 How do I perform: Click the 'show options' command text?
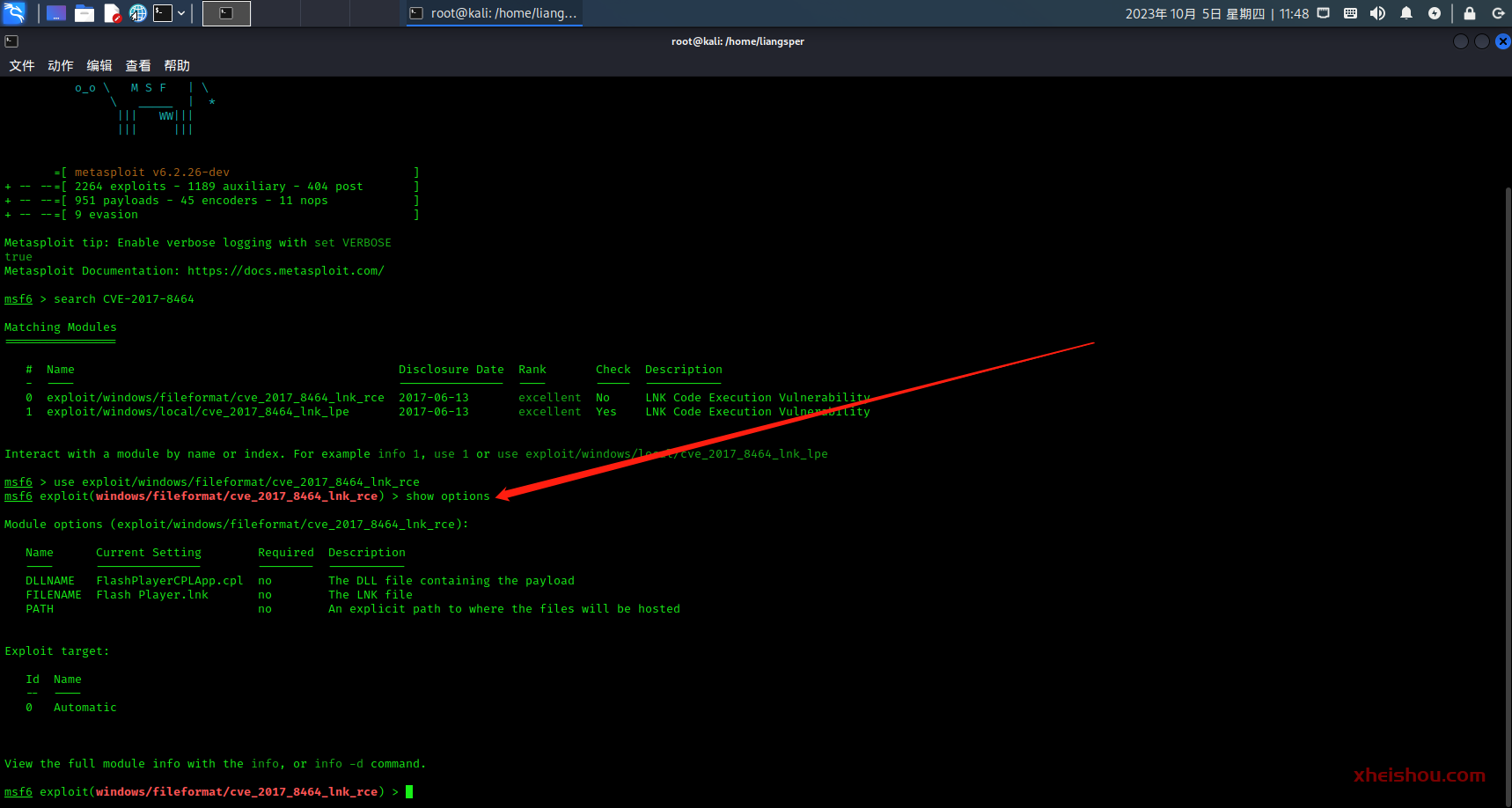[448, 496]
